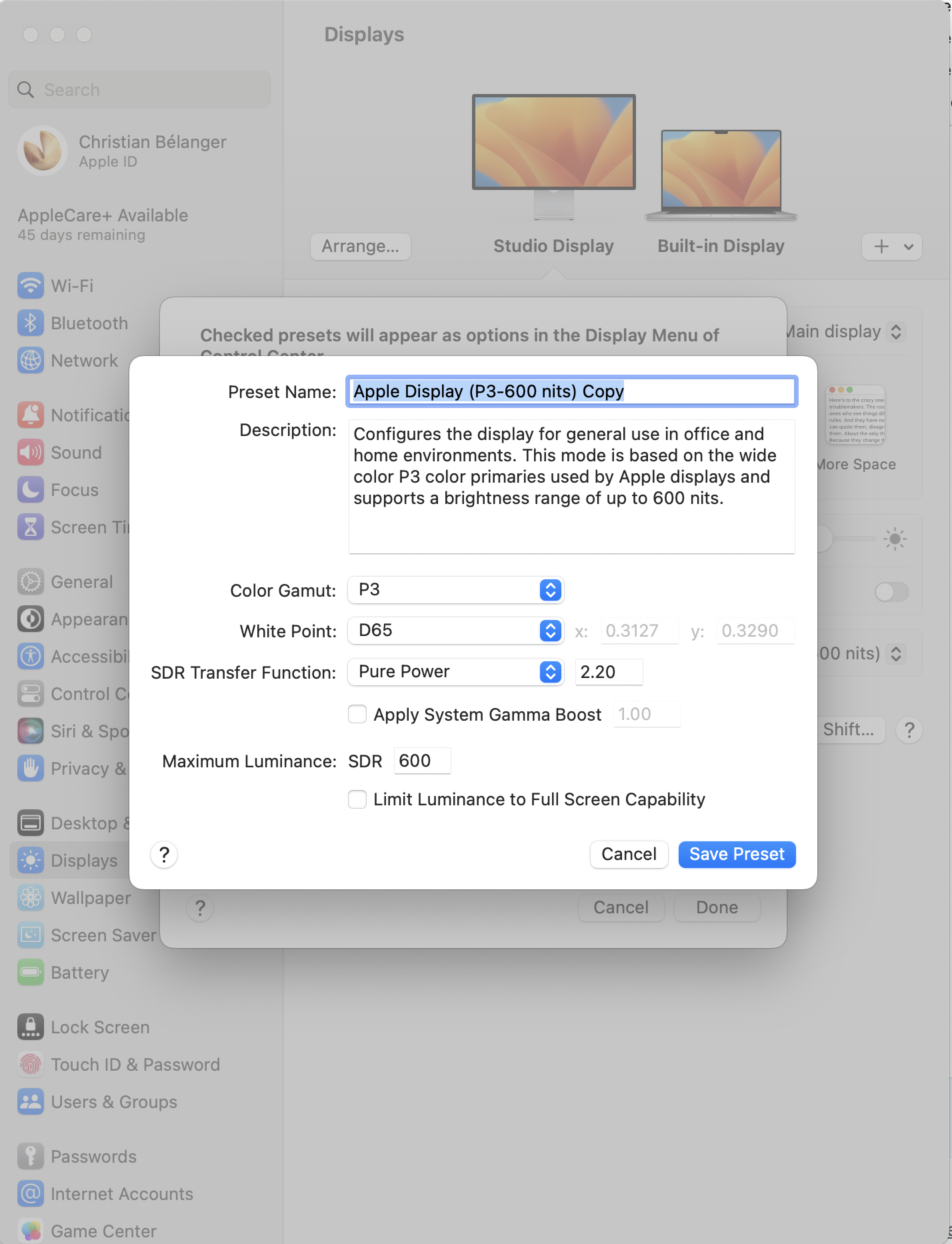
Task: Open Privacy & Security hand icon
Action: point(31,769)
